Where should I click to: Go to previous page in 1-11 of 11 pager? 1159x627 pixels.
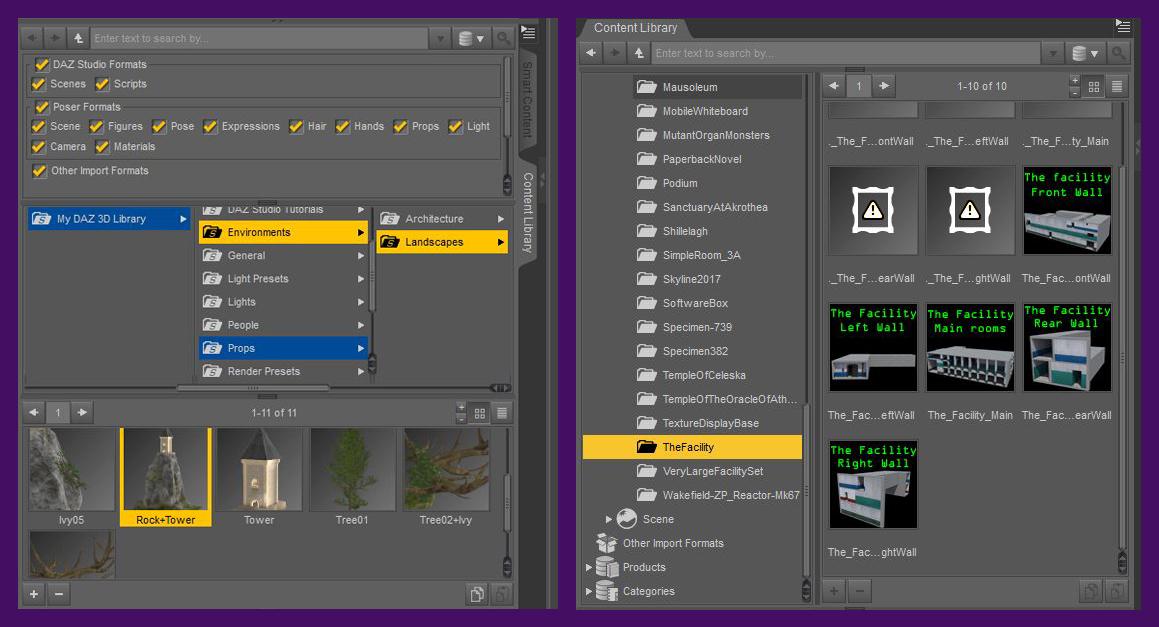tap(33, 413)
